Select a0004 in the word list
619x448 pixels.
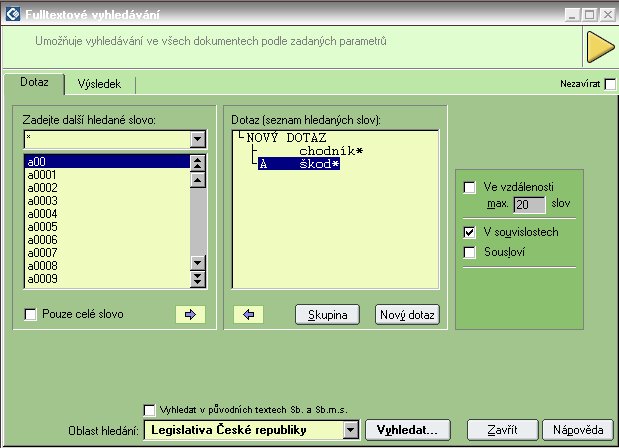click(107, 214)
